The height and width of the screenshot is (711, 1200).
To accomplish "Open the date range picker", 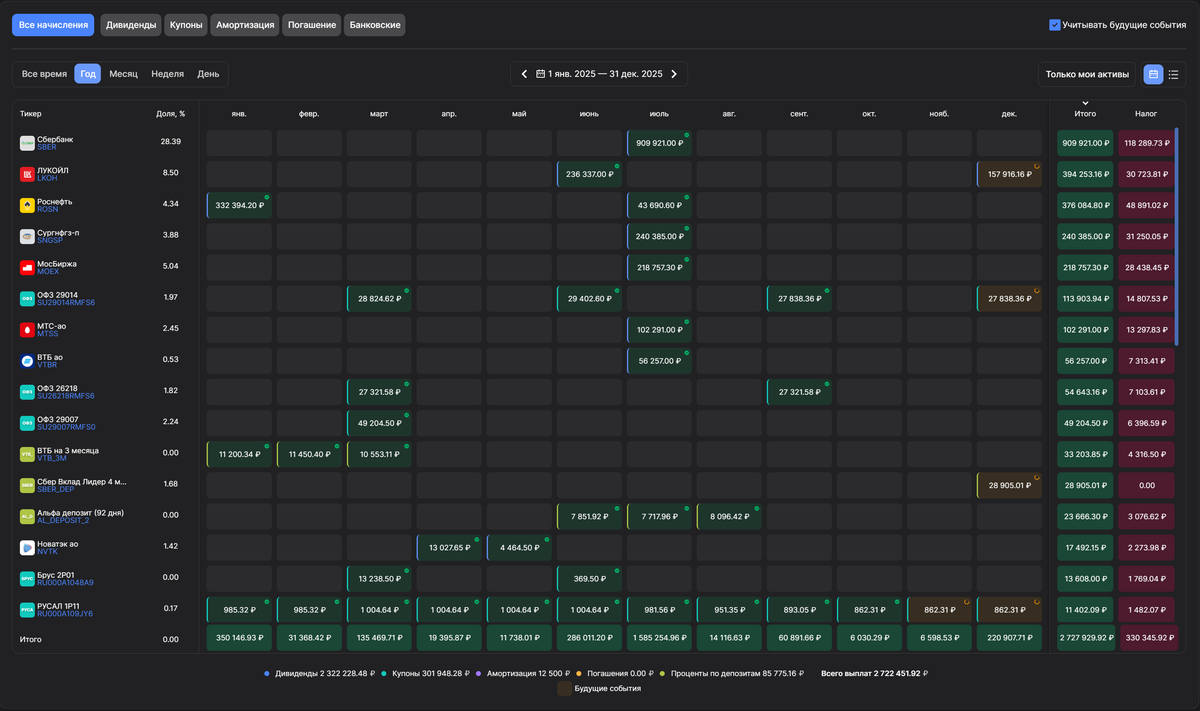I will 599,74.
